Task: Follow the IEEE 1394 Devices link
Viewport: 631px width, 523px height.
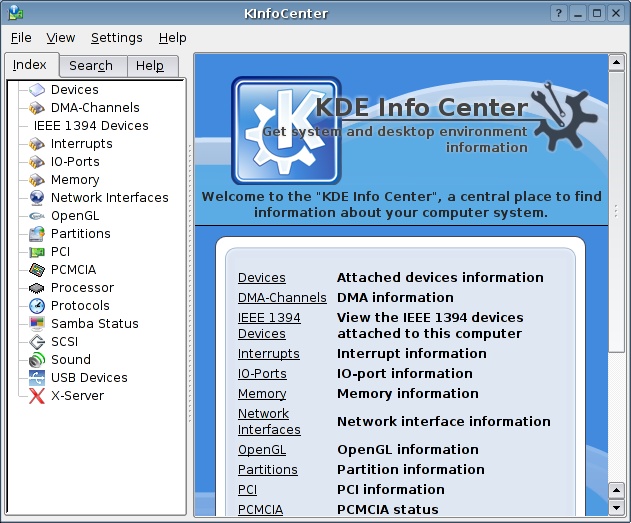Action: pyautogui.click(x=269, y=325)
